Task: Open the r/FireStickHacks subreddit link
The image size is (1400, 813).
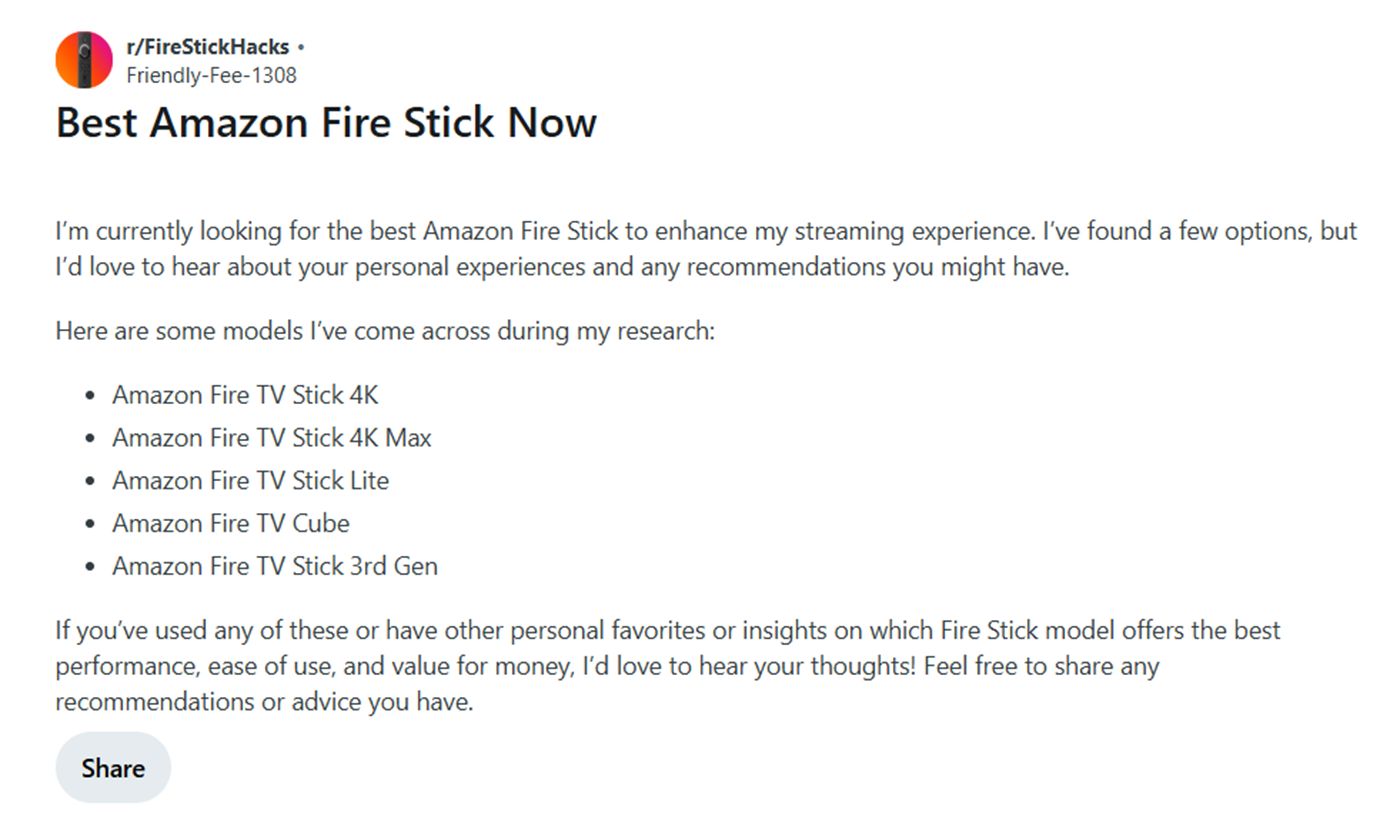Action: pos(208,47)
